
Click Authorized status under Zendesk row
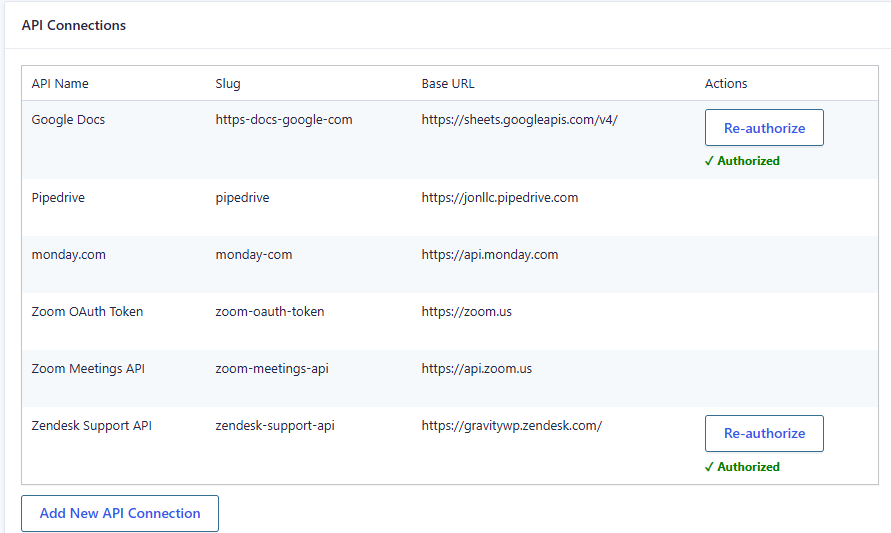[742, 467]
